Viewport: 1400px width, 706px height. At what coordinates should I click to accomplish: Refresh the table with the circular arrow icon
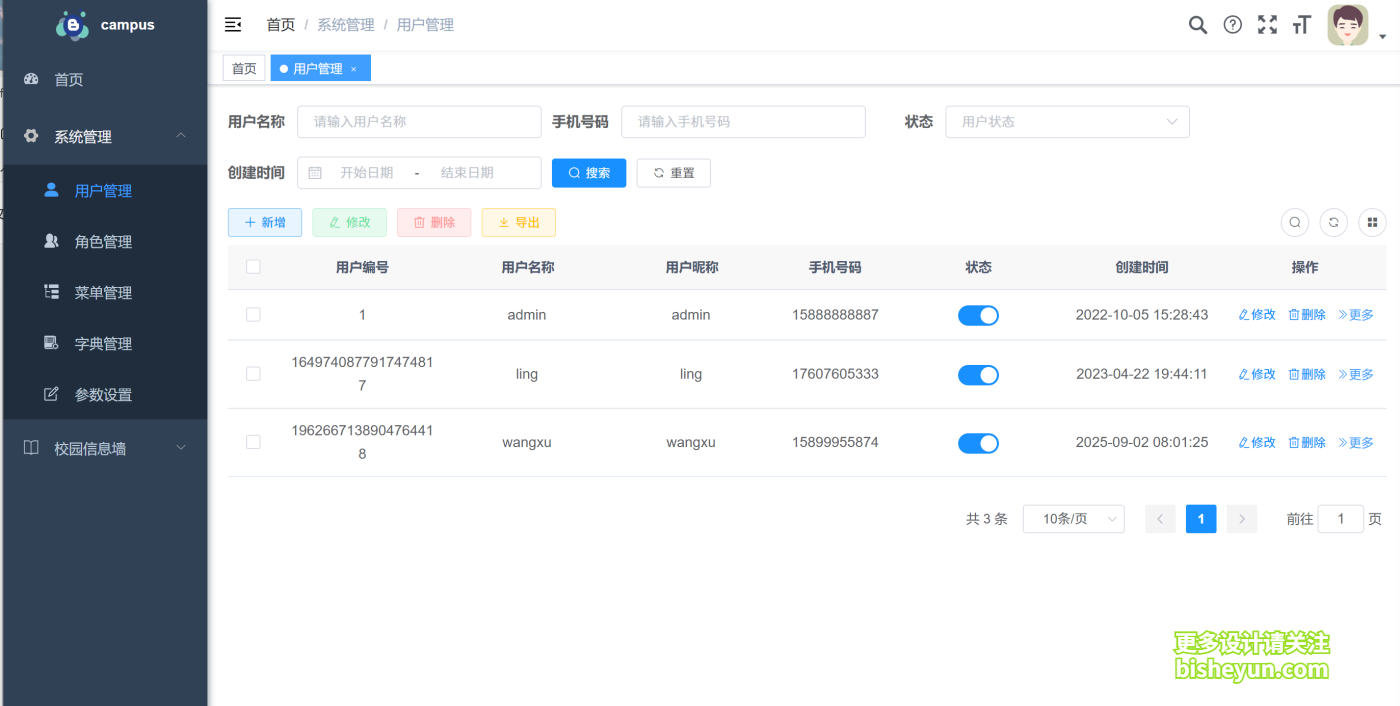(x=1333, y=222)
